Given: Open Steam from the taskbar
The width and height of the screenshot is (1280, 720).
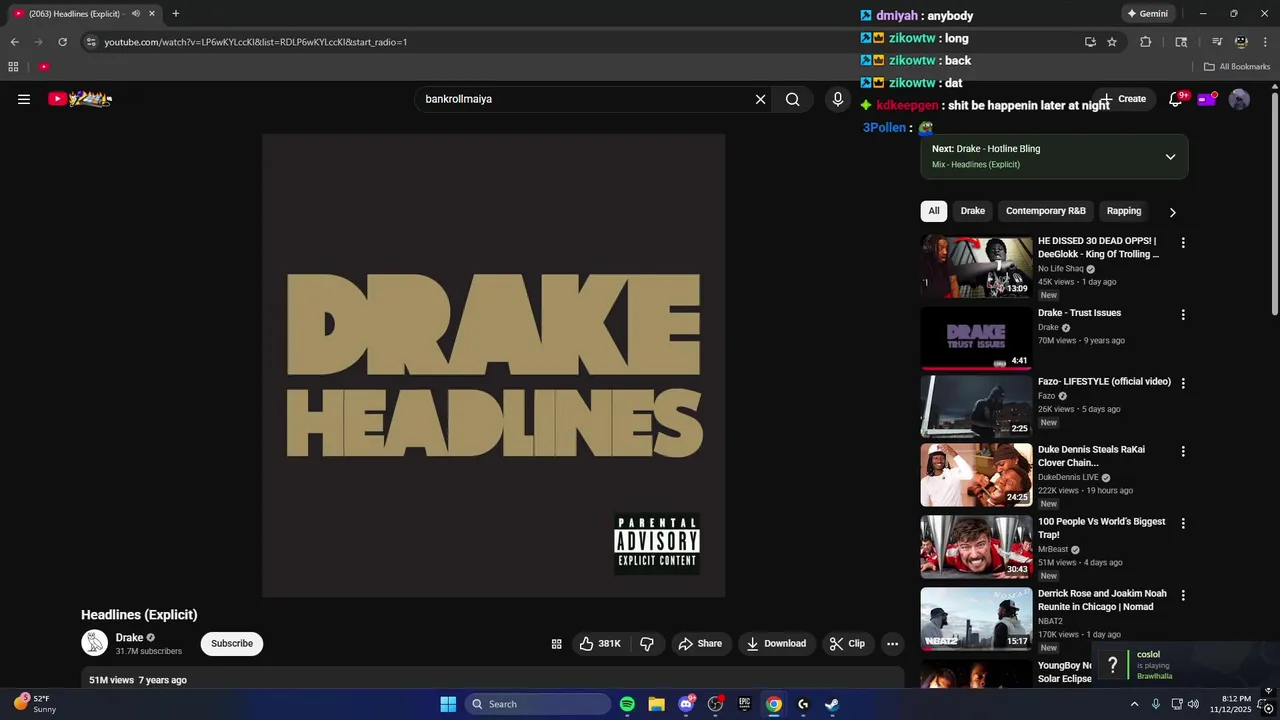Looking at the screenshot, I should click(x=832, y=704).
